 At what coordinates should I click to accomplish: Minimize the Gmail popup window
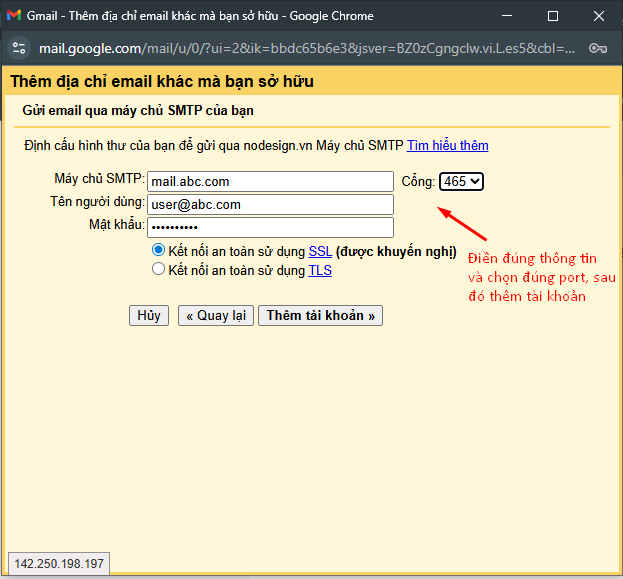tap(505, 17)
